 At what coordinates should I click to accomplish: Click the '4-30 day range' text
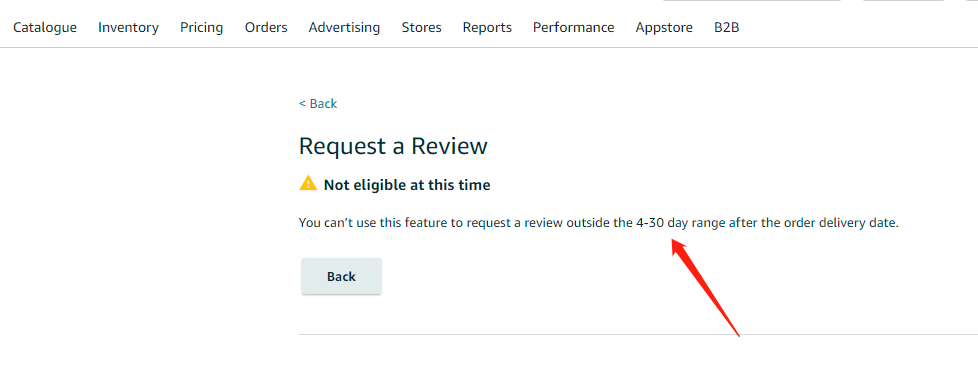coord(680,223)
